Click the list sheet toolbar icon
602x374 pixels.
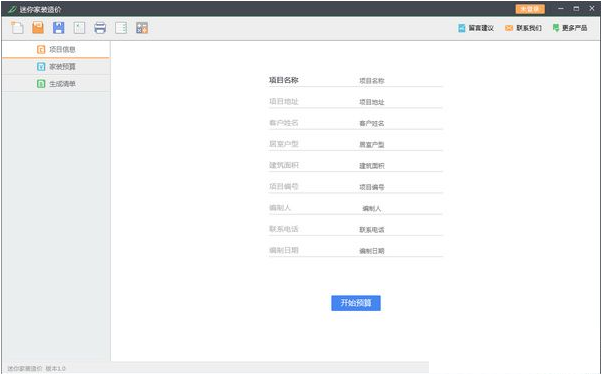point(121,28)
